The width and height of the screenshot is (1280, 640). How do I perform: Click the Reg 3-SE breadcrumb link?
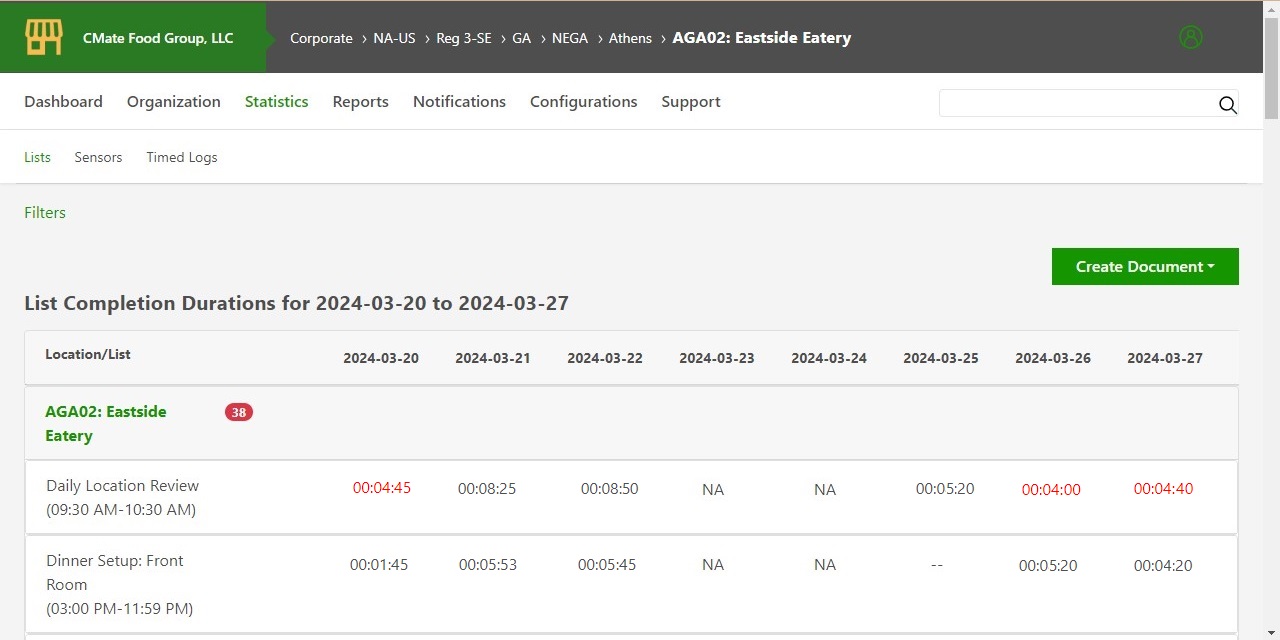[x=463, y=38]
